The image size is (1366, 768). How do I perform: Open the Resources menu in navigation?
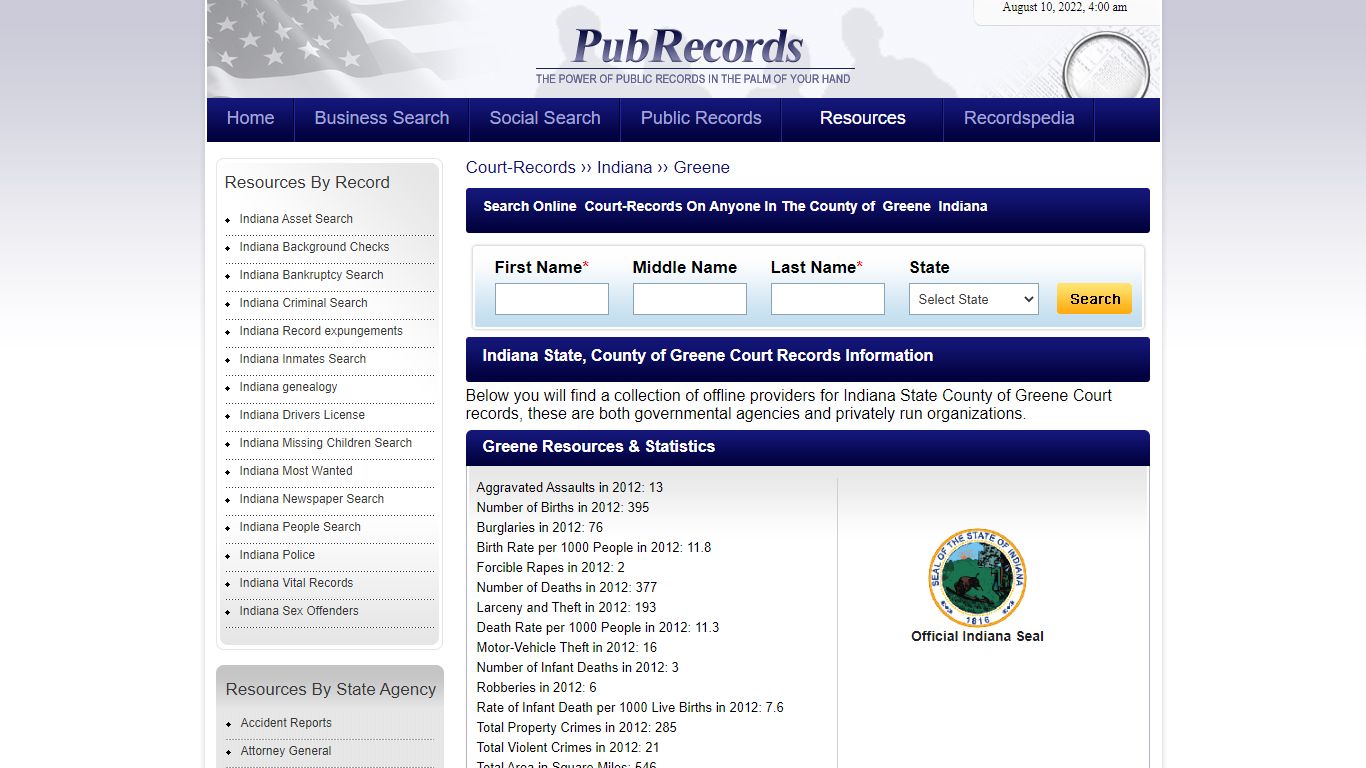pyautogui.click(x=862, y=119)
